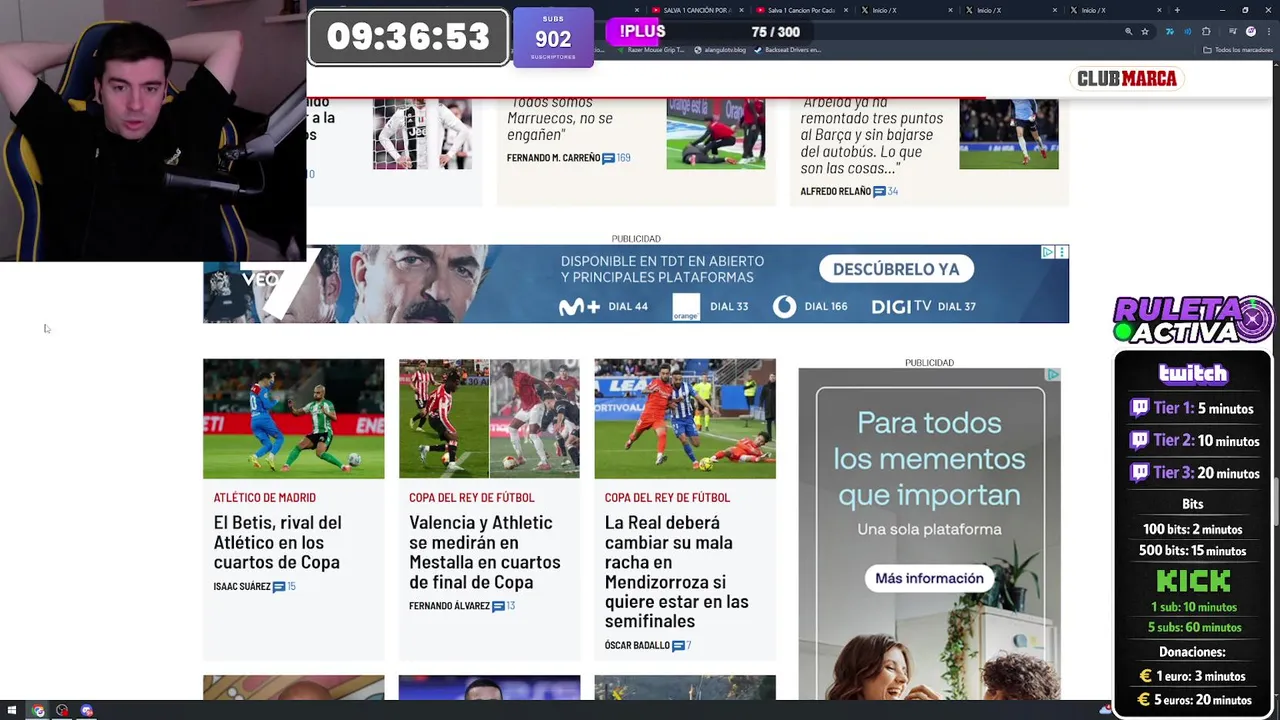Click the zoom magnifier icon in the address bar
1280x720 pixels.
click(1129, 31)
